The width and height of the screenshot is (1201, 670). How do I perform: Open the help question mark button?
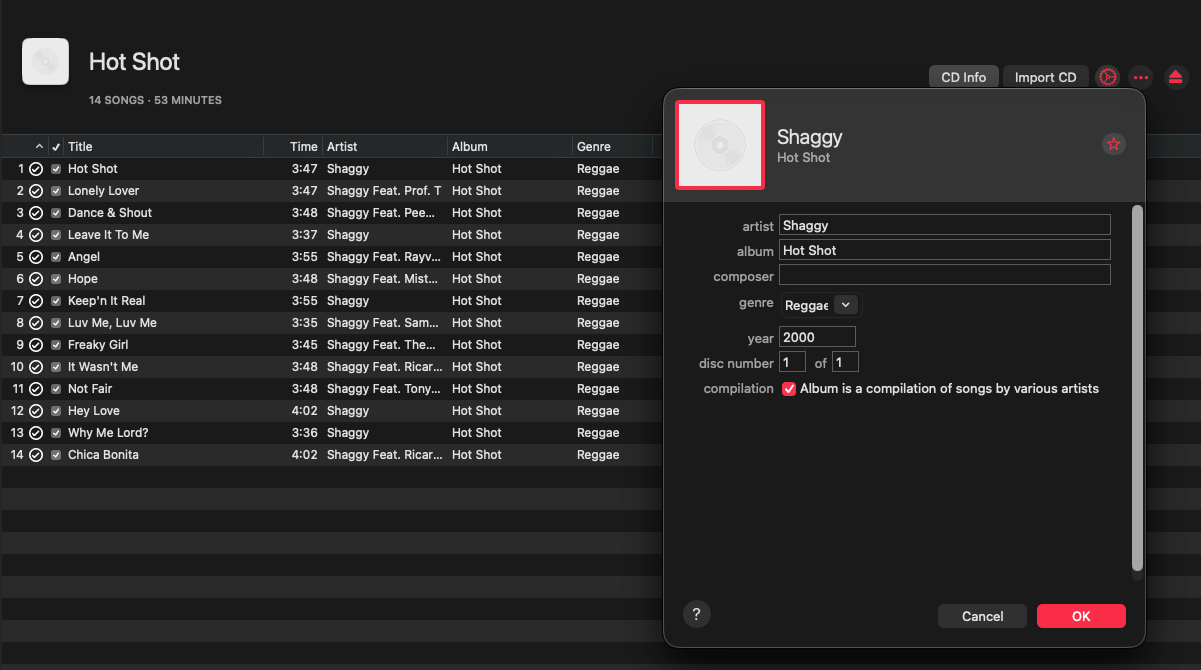(x=696, y=614)
